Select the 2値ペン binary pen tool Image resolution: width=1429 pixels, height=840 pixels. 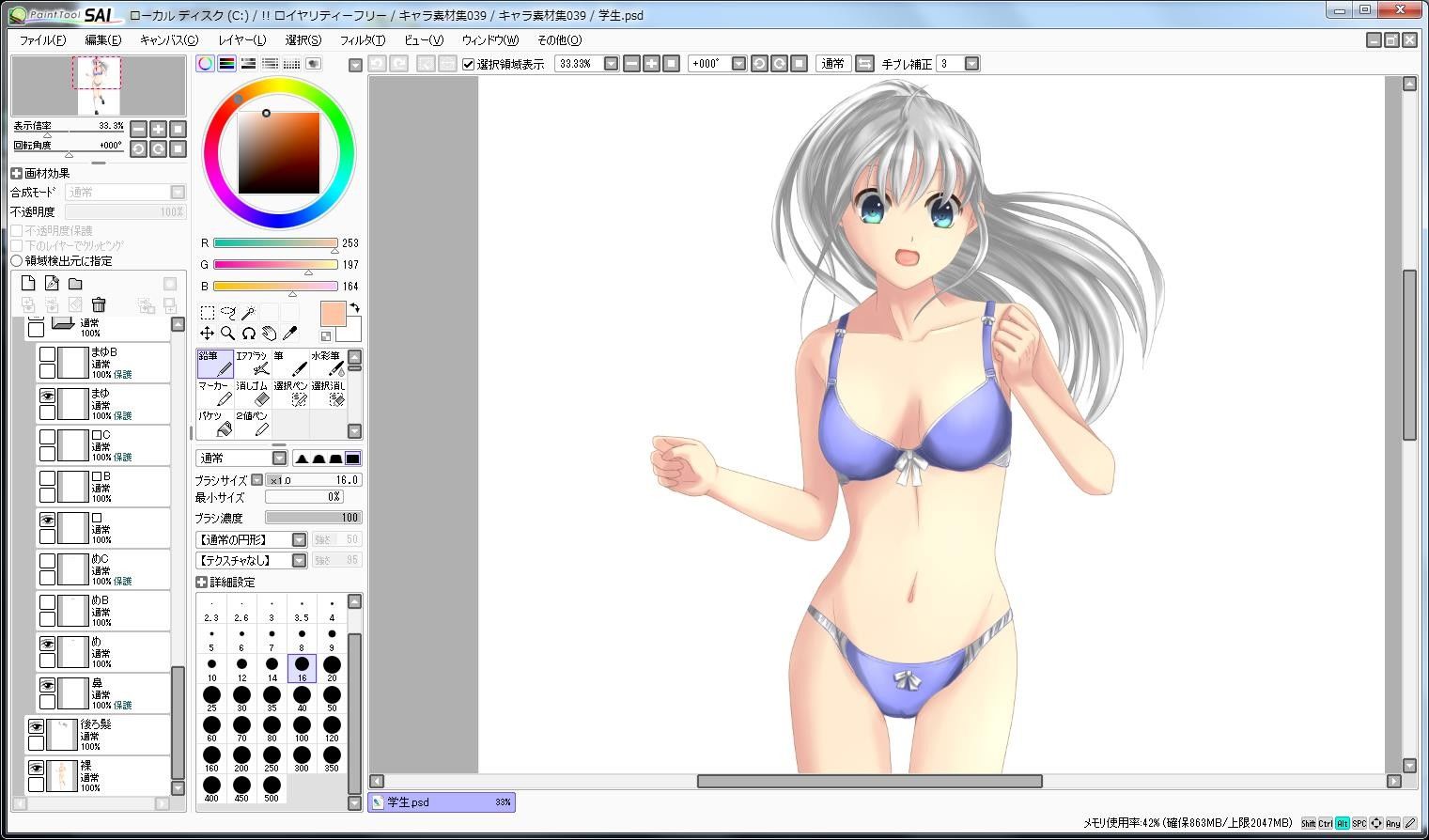[x=253, y=424]
